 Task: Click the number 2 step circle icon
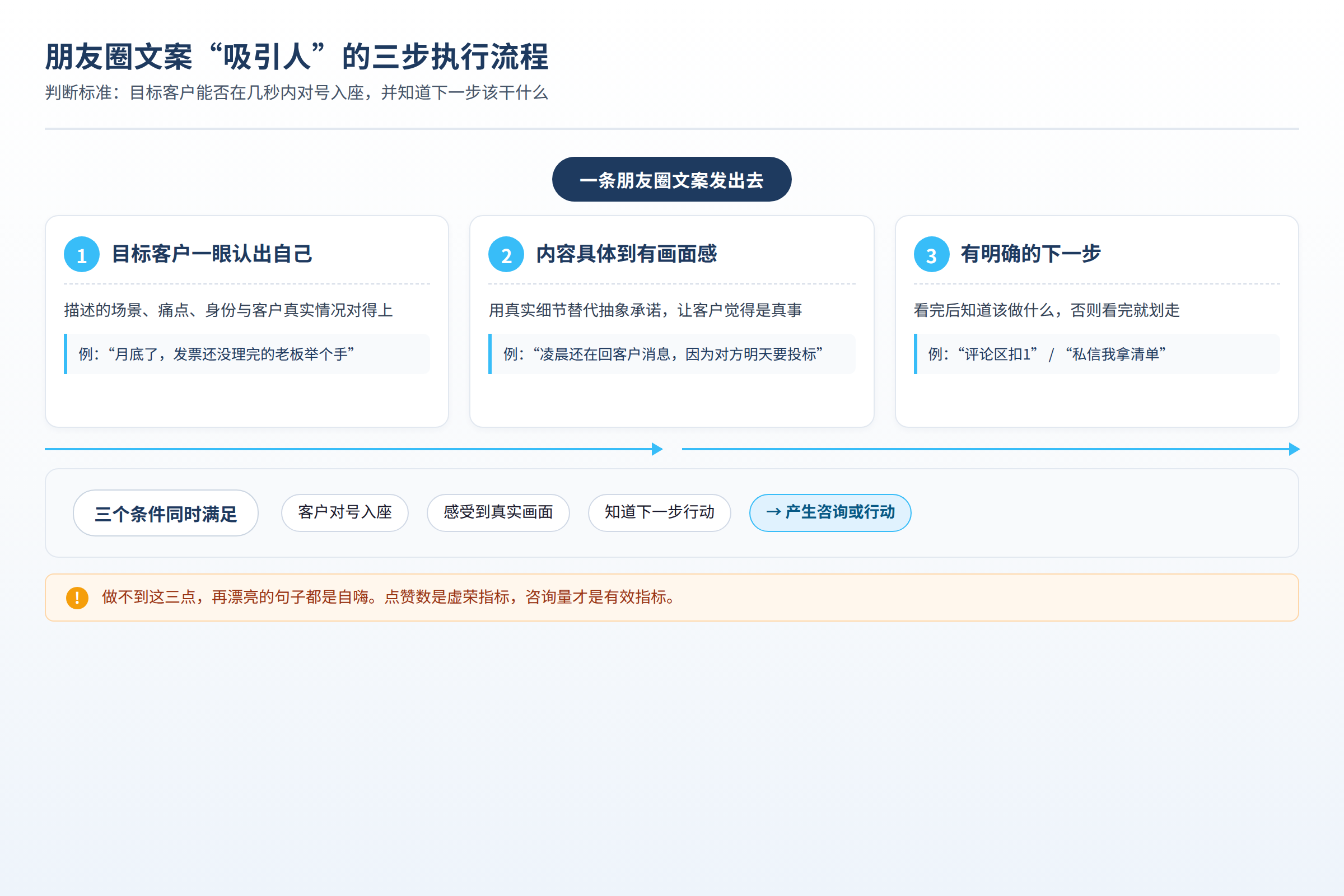506,254
